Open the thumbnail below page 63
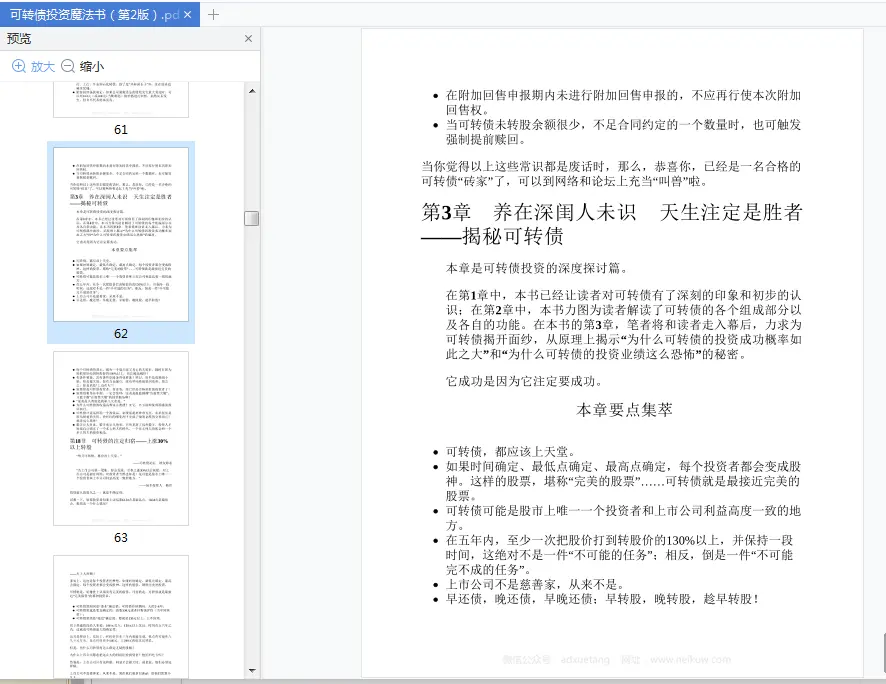886x684 pixels. click(121, 616)
